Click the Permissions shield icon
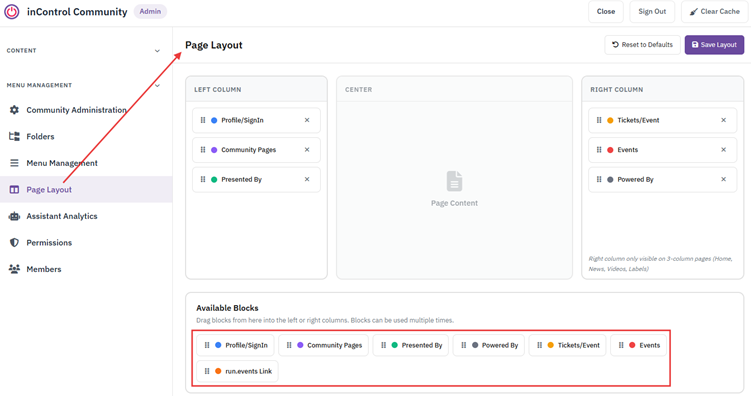The height and width of the screenshot is (396, 751). 14,243
